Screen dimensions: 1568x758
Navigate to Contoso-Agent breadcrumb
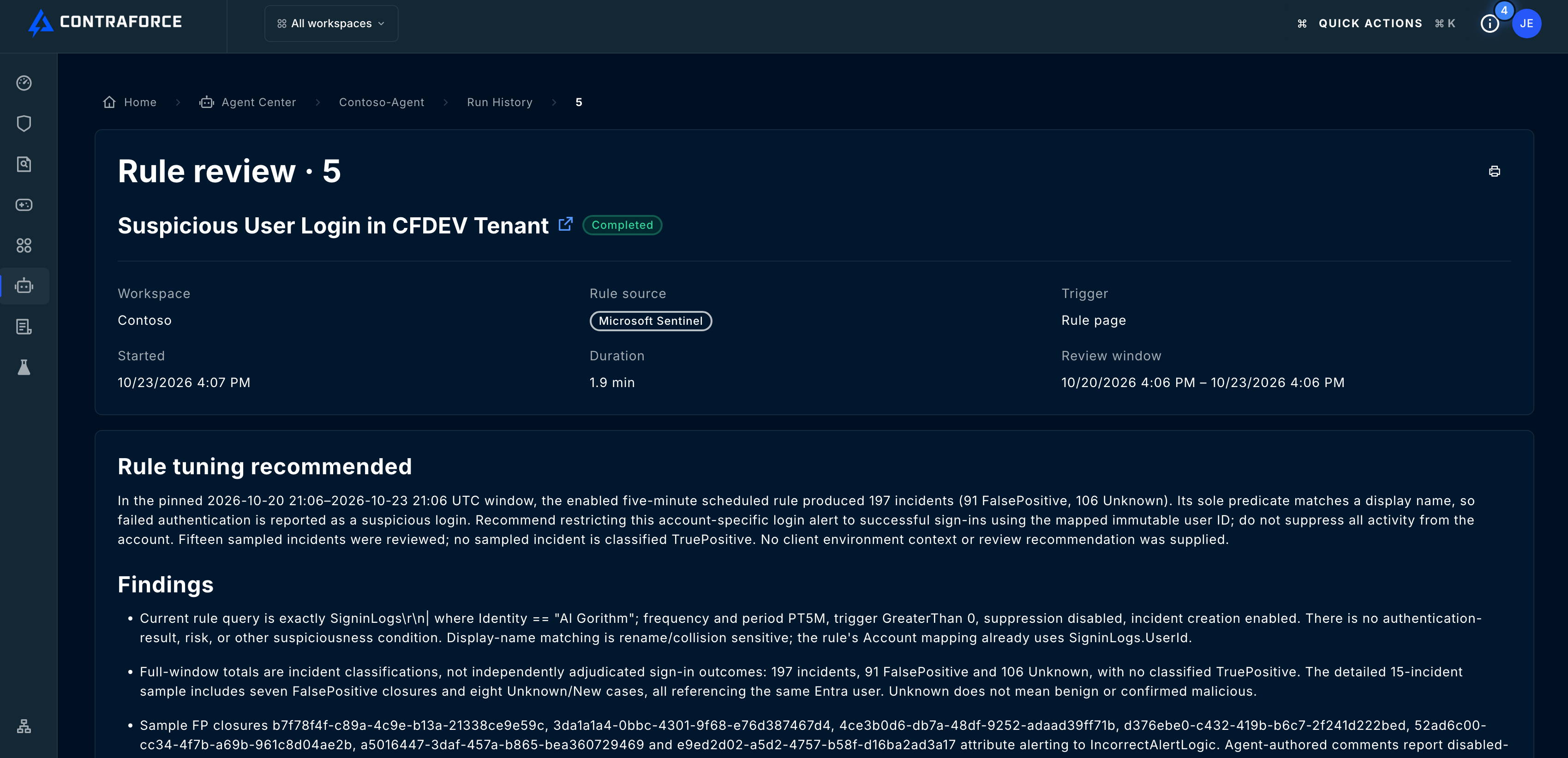382,102
